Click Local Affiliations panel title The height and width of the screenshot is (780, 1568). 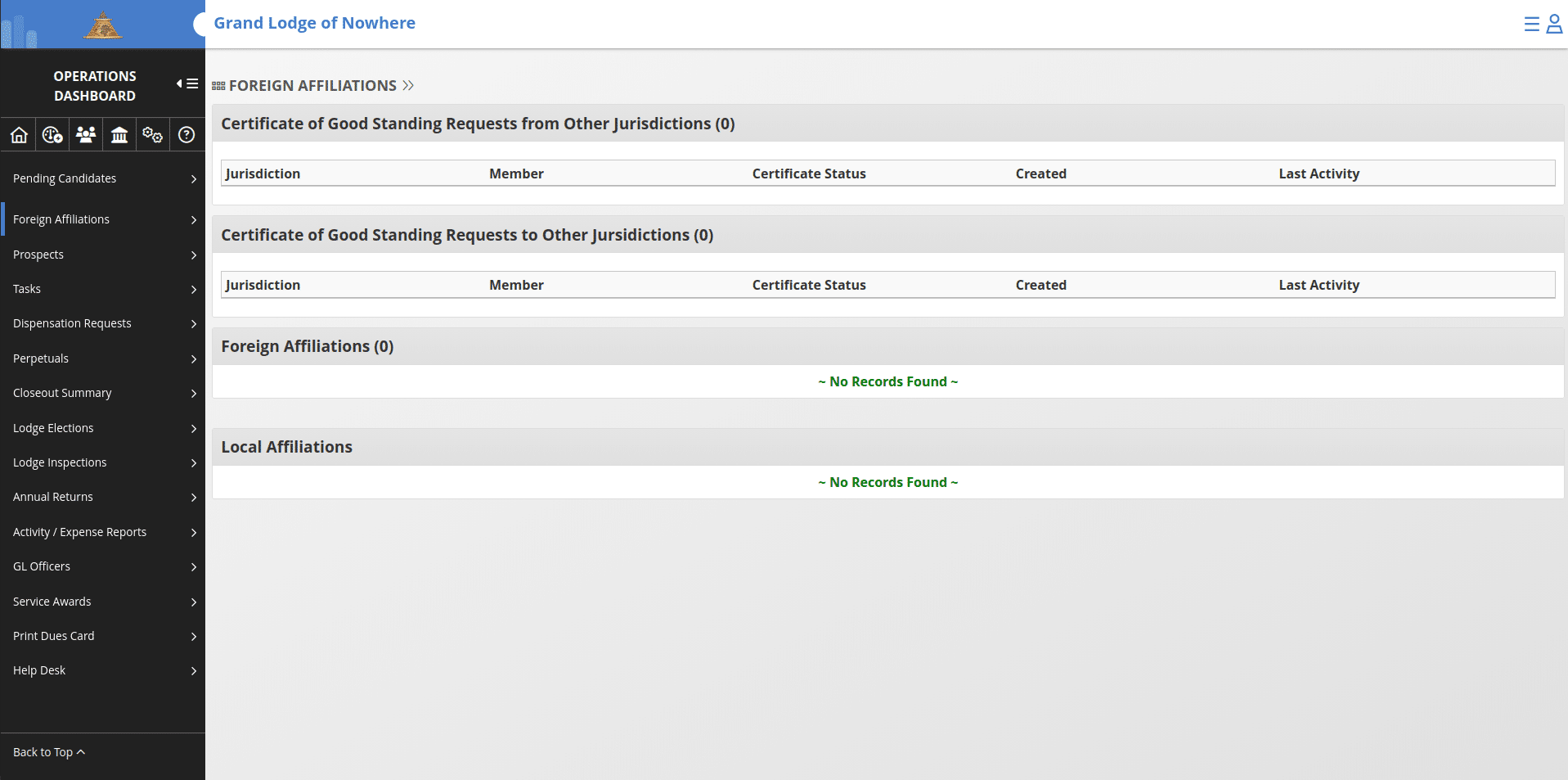click(x=286, y=447)
